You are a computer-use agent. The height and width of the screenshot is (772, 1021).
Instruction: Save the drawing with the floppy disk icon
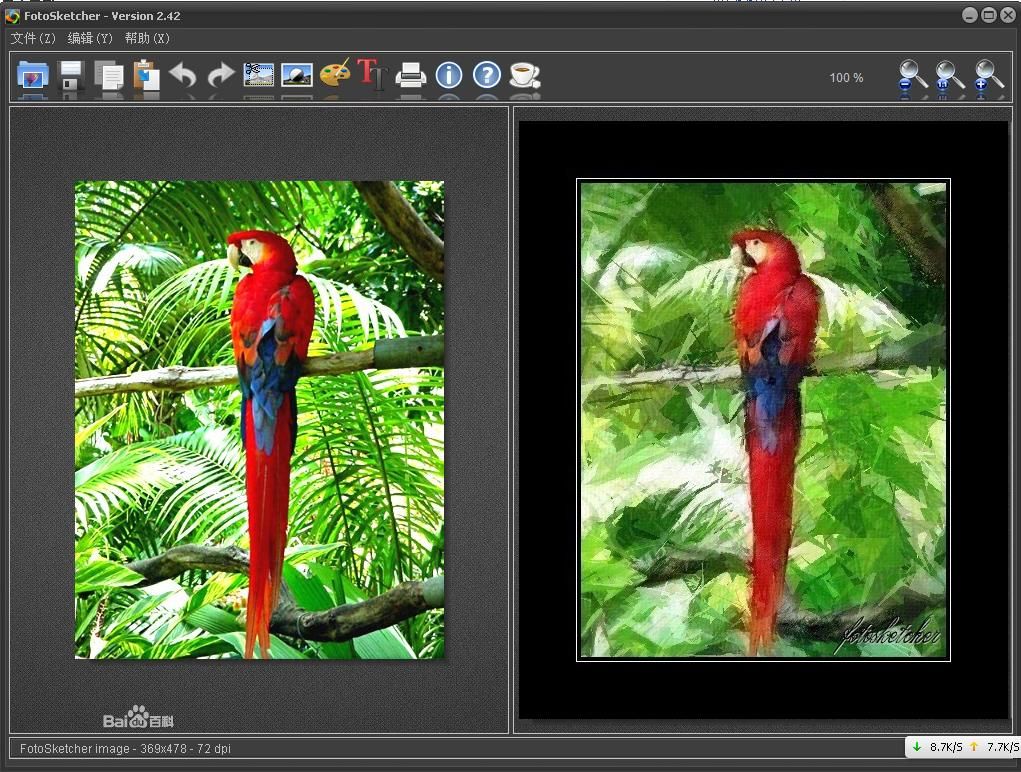click(x=71, y=76)
